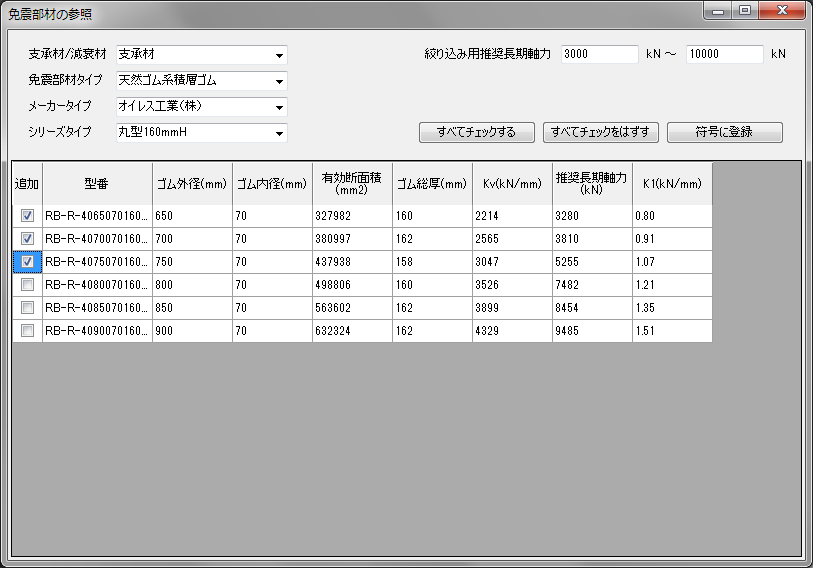Sort by the 有効断面積(mm2) column header

pyautogui.click(x=353, y=184)
